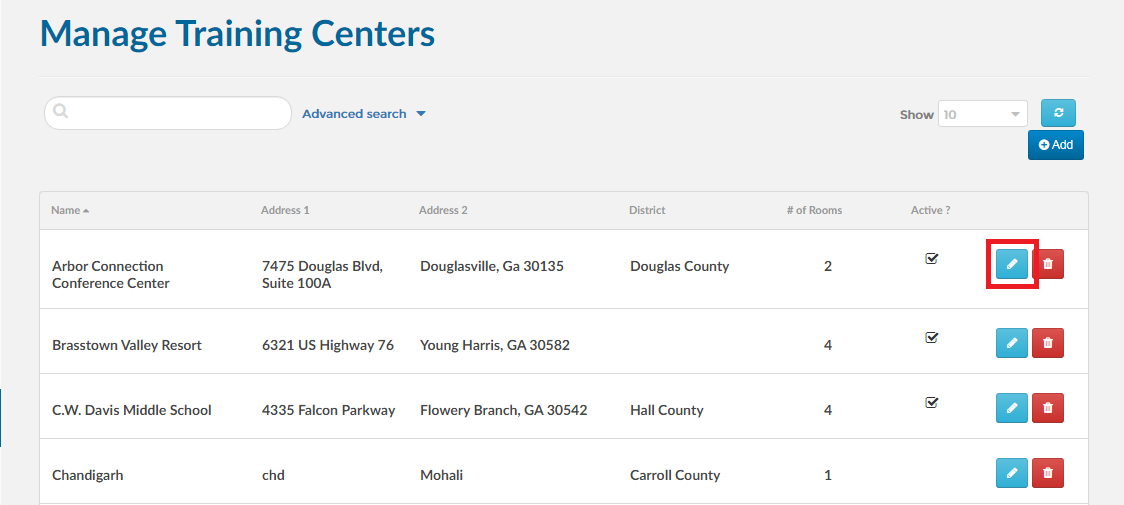Sort by # of Rooms header
Viewport: 1124px width, 505px height.
coord(814,210)
